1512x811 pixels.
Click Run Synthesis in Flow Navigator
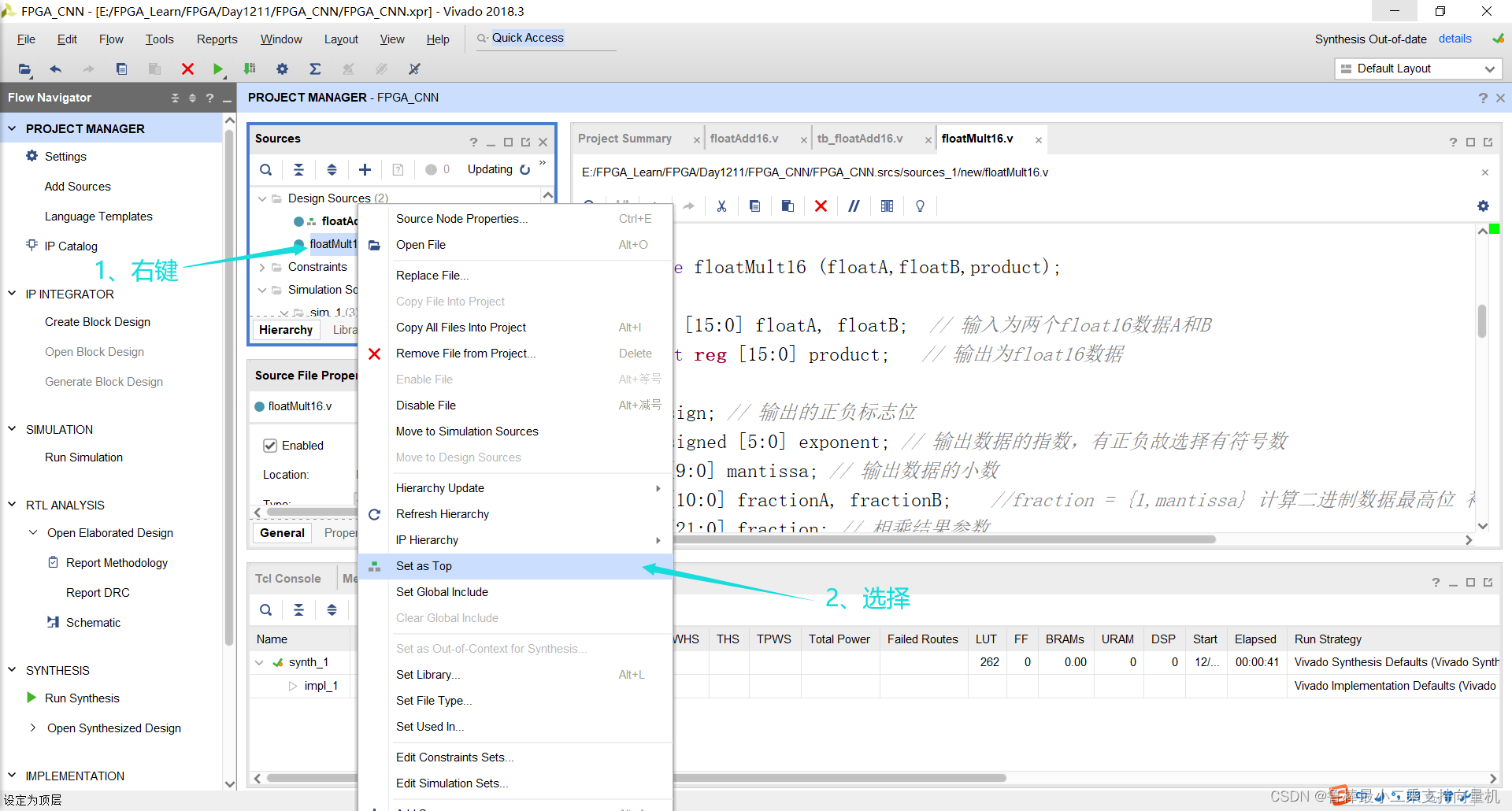pyautogui.click(x=82, y=698)
